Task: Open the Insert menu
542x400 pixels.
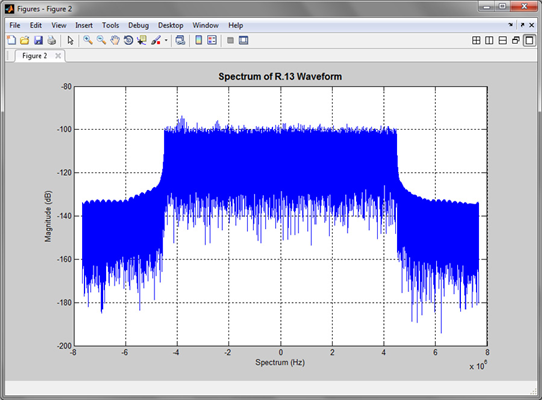Action: click(x=84, y=25)
